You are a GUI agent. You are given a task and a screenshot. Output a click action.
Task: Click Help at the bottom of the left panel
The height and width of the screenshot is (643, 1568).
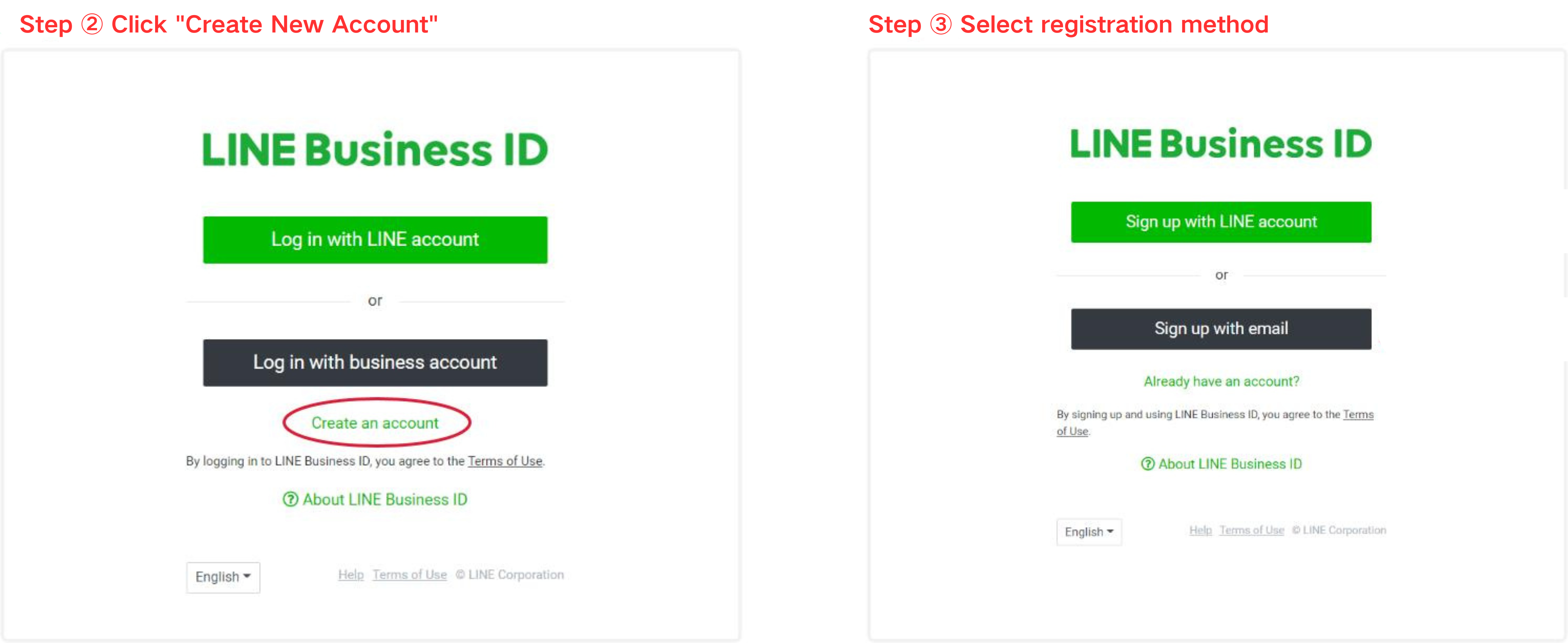click(351, 574)
